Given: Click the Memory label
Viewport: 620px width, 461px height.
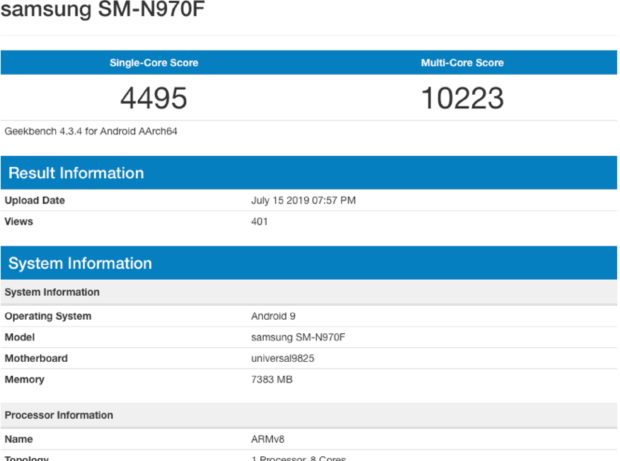Looking at the screenshot, I should pyautogui.click(x=25, y=380).
